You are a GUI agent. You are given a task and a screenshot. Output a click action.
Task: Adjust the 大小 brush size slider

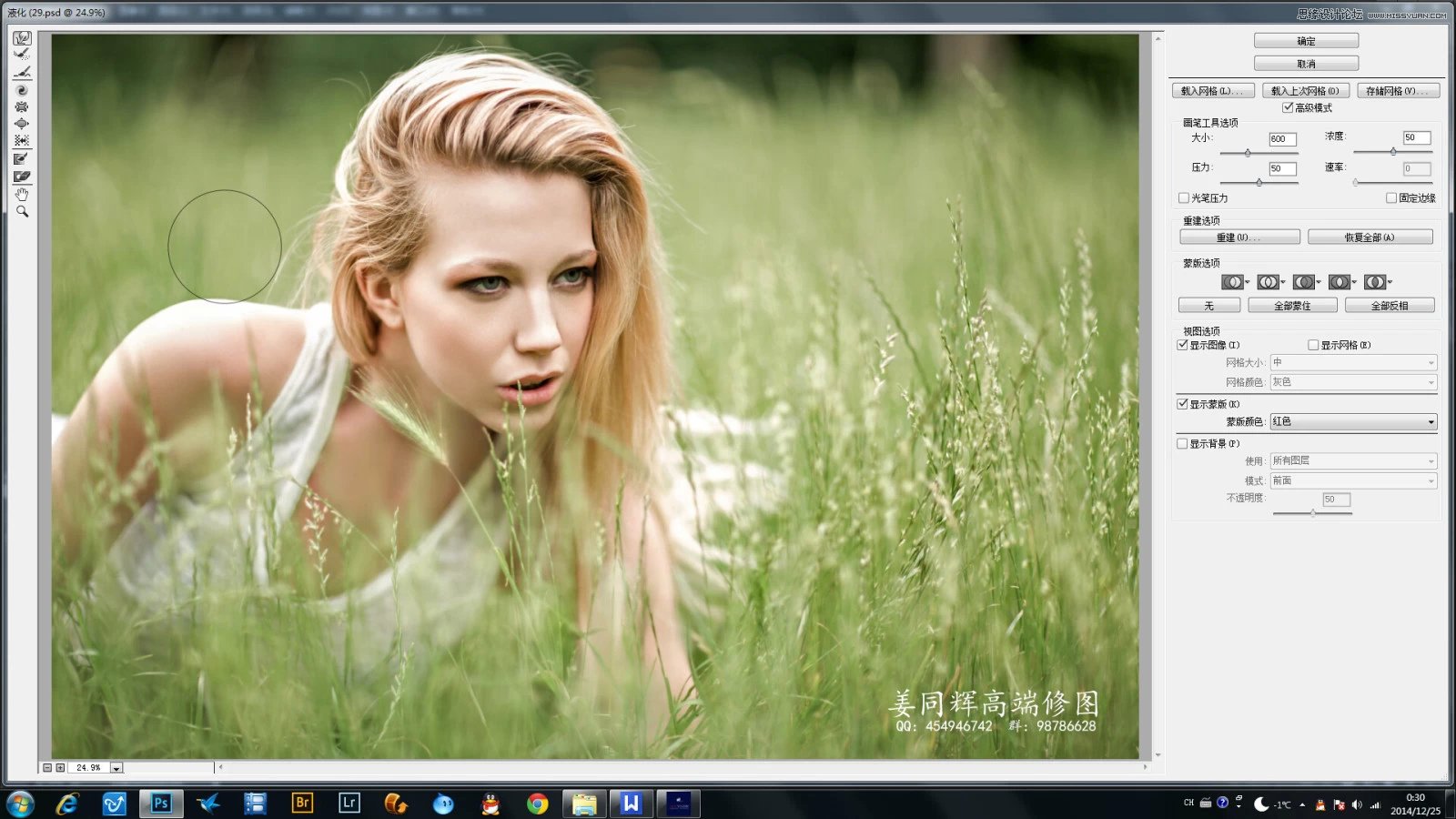[x=1248, y=153]
